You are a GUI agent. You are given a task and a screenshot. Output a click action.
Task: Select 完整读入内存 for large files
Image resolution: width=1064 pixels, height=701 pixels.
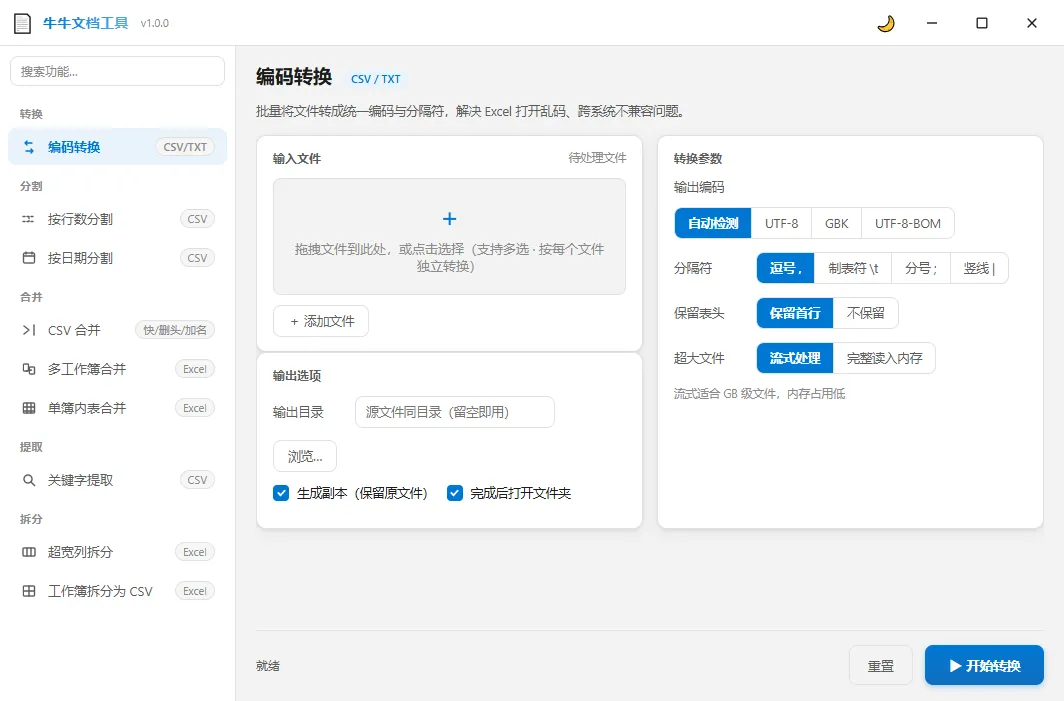coord(884,358)
